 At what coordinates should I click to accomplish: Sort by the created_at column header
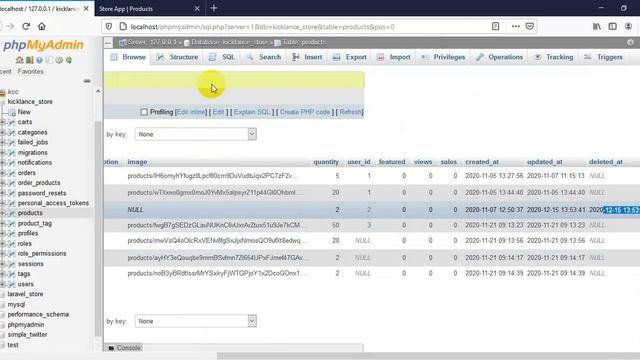(x=482, y=162)
